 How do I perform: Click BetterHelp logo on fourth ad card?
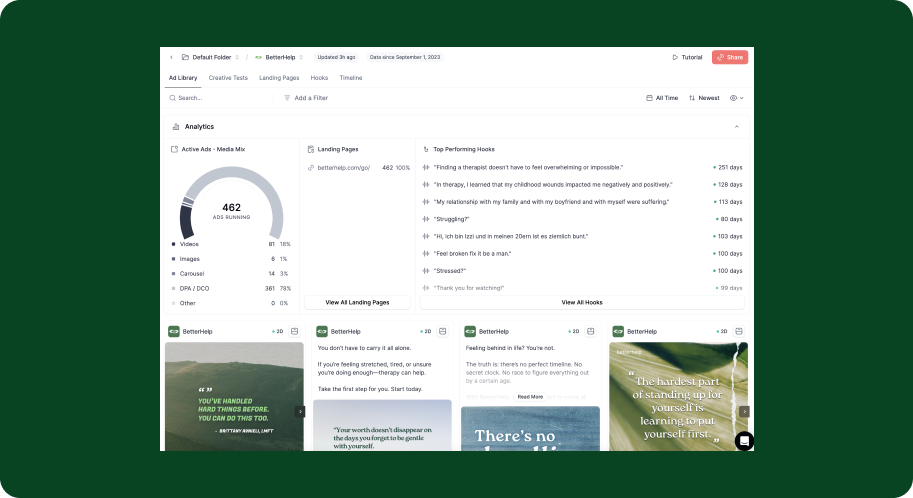click(618, 331)
